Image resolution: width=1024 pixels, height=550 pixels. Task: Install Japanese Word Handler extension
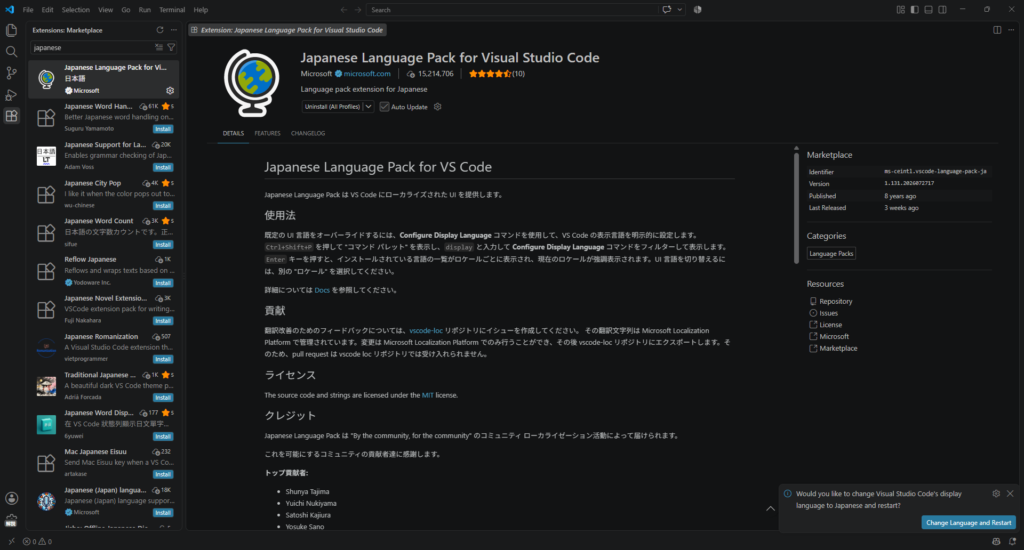[163, 129]
